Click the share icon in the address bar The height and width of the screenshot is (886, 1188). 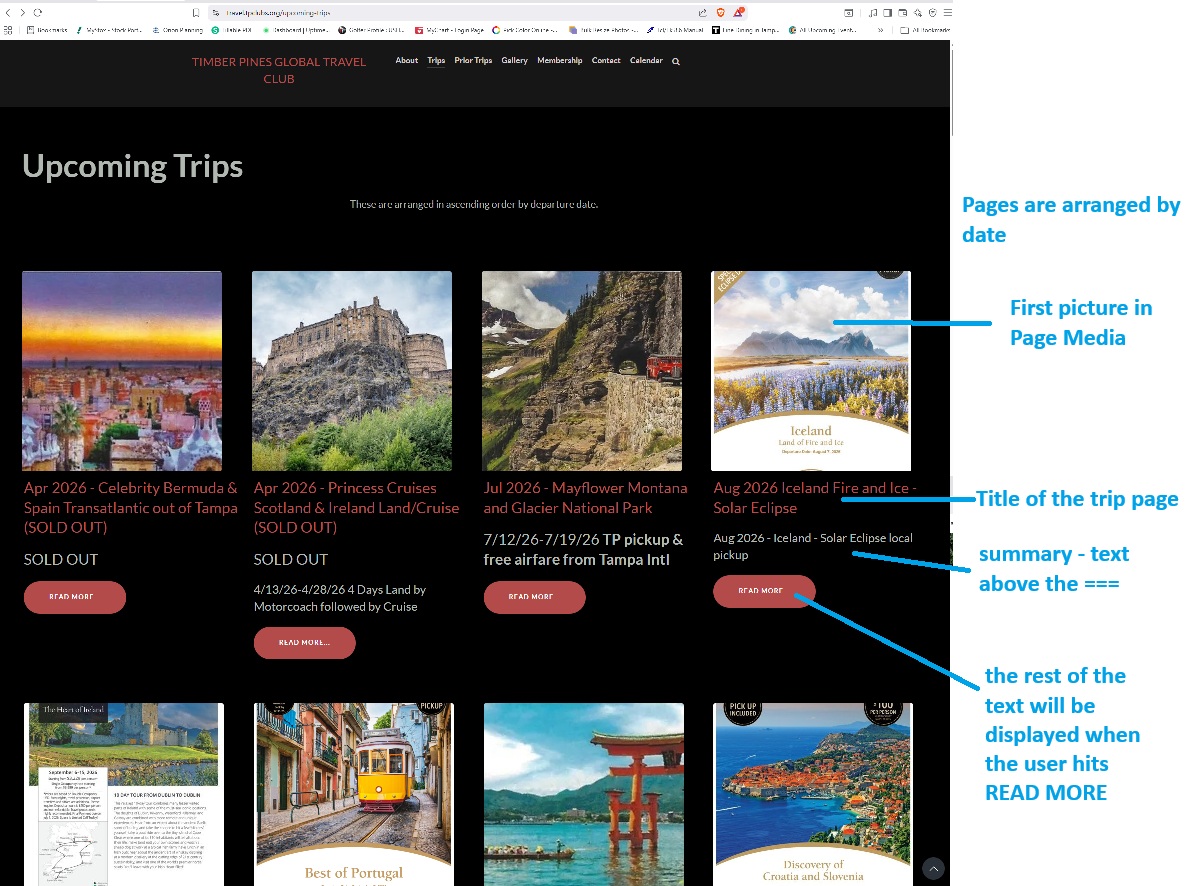tap(701, 12)
